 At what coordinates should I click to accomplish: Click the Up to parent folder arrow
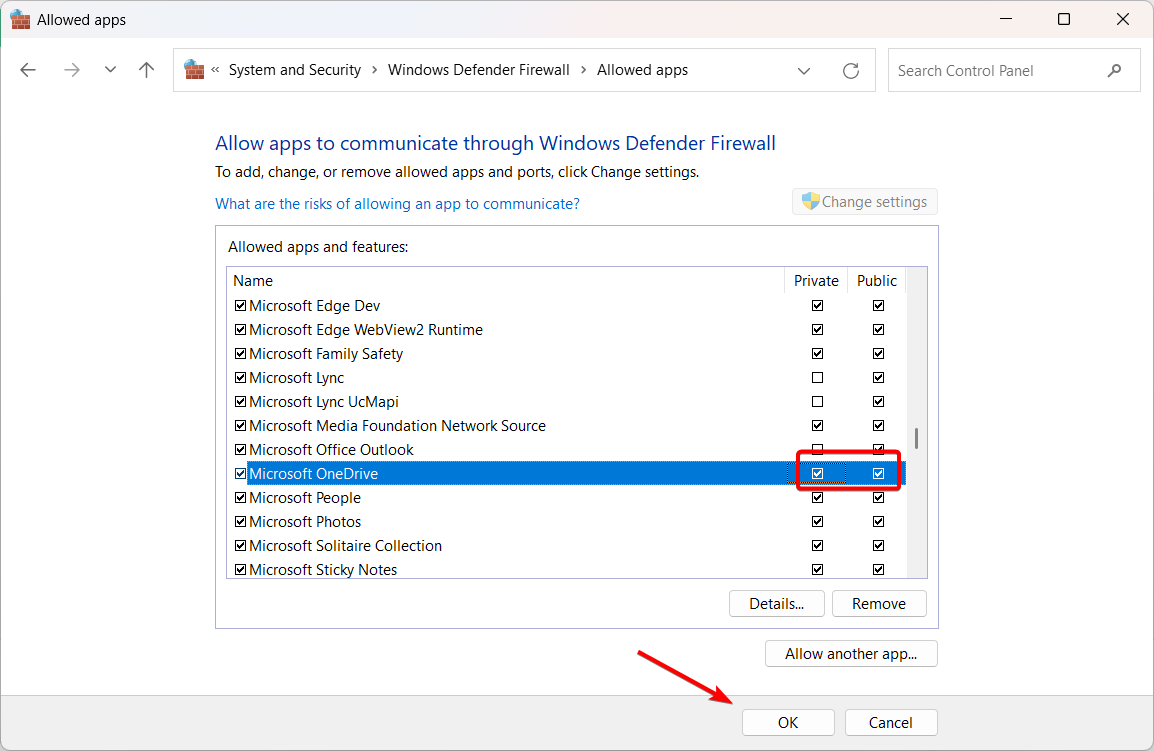point(147,70)
